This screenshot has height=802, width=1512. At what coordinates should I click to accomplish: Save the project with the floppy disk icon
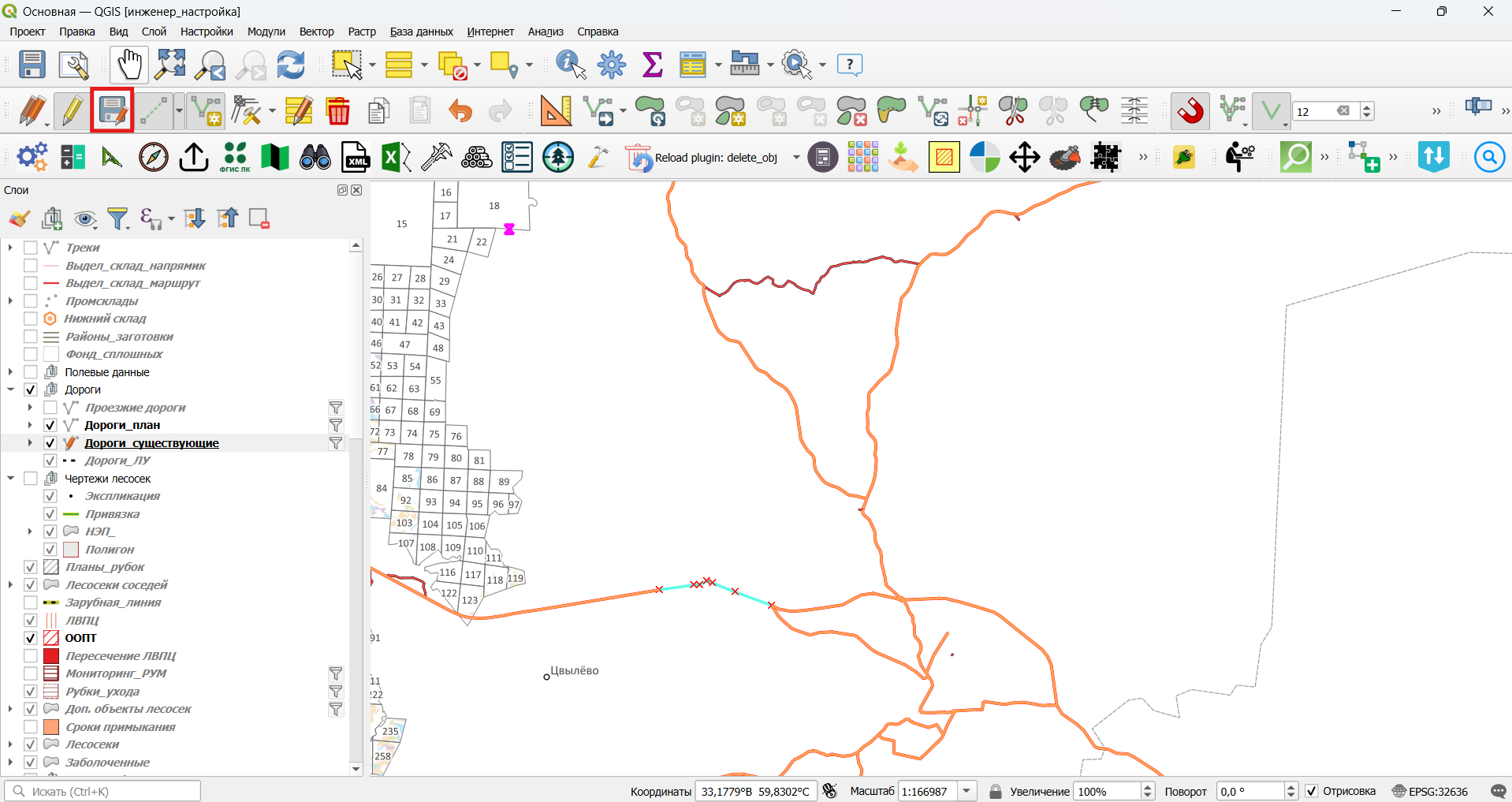32,65
